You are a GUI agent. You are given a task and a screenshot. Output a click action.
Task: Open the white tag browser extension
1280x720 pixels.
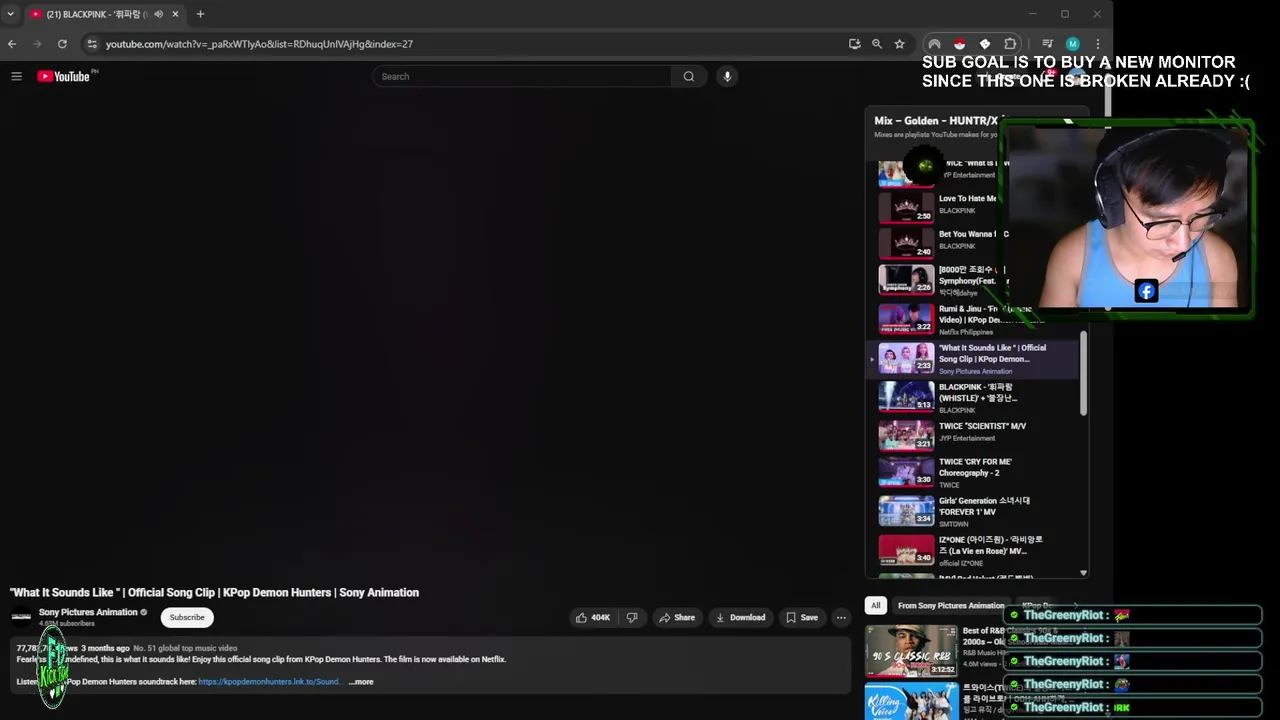tap(985, 44)
